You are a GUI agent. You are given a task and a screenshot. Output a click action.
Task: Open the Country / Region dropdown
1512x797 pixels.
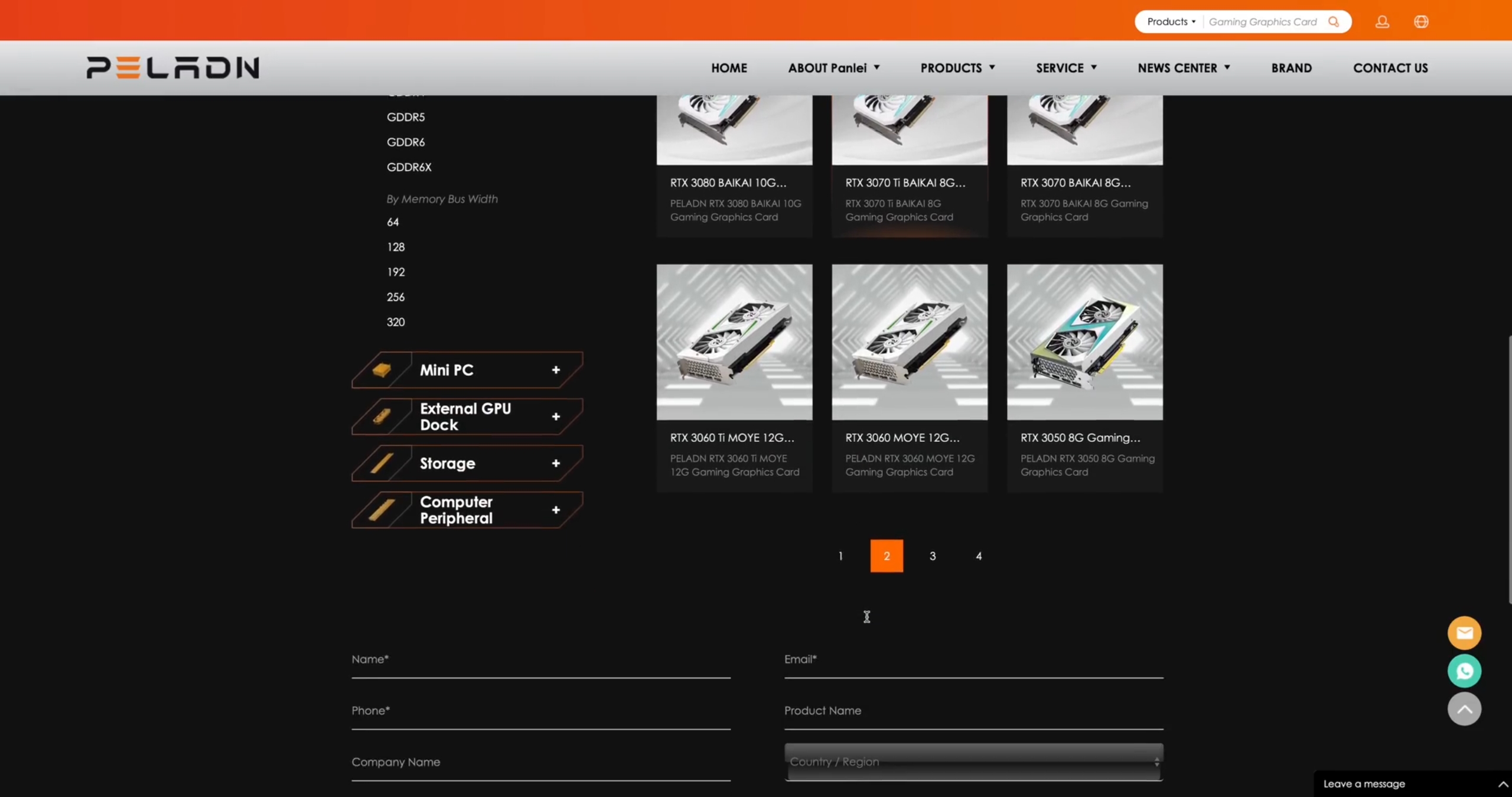click(973, 762)
